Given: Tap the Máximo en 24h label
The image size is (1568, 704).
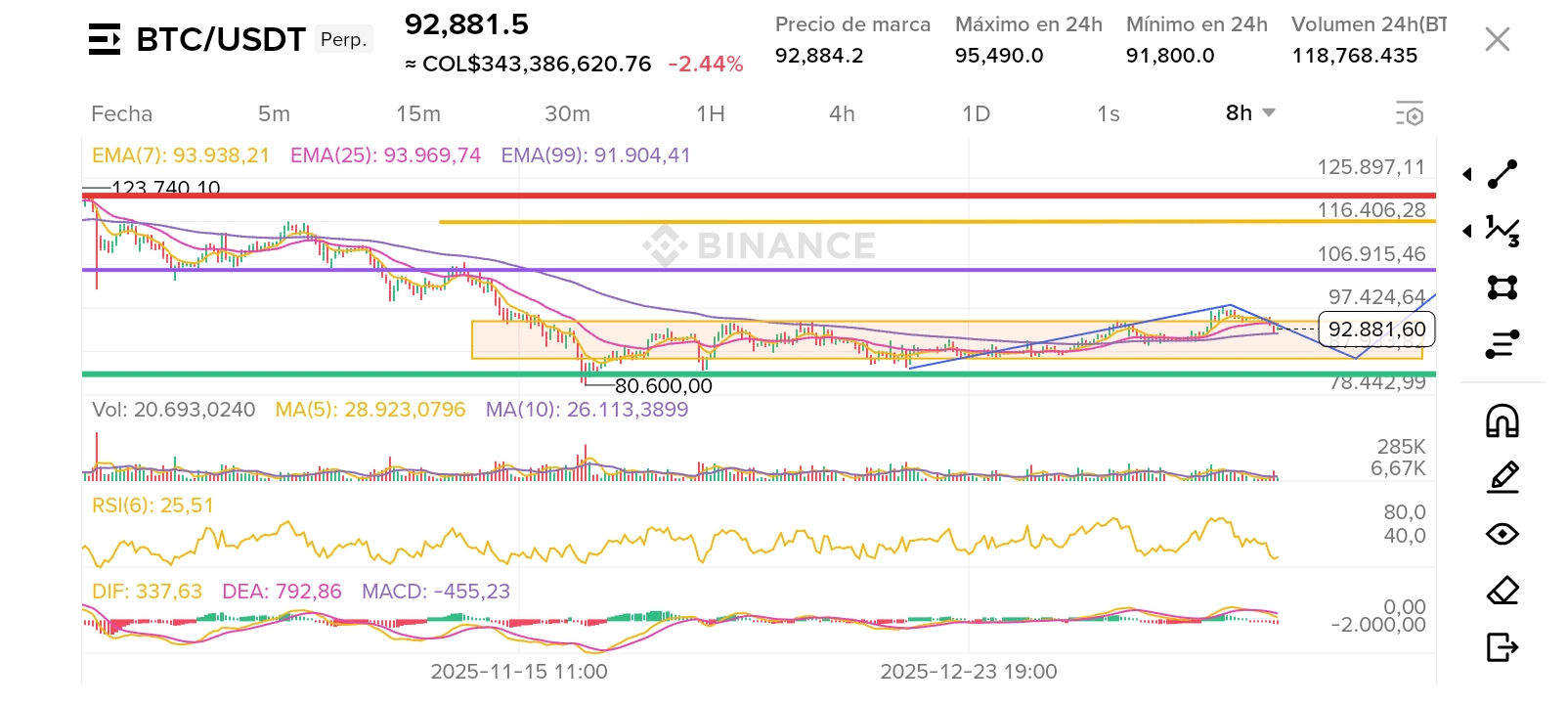Looking at the screenshot, I should click(1028, 24).
